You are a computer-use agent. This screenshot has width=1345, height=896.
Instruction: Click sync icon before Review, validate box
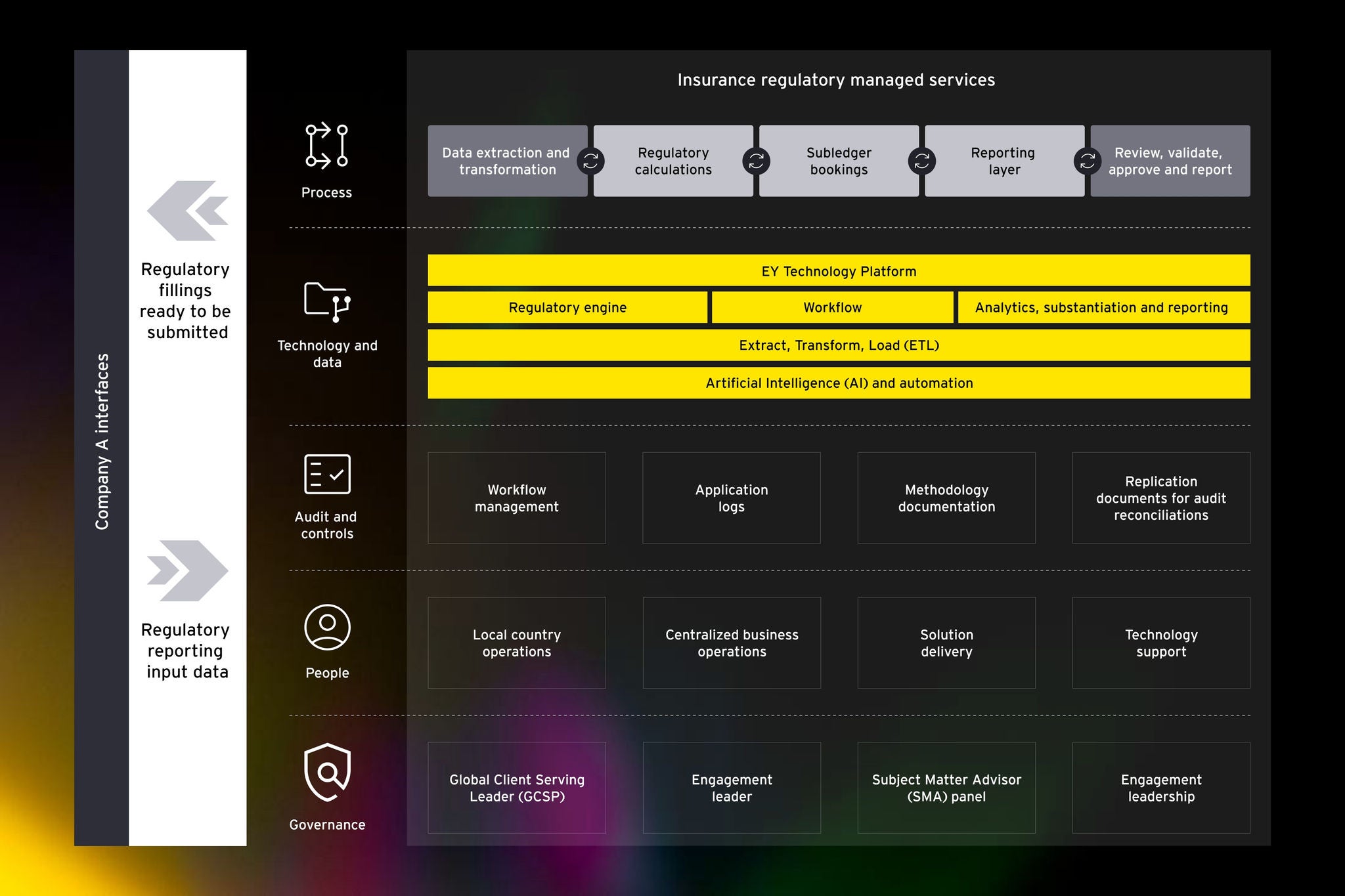[1087, 161]
